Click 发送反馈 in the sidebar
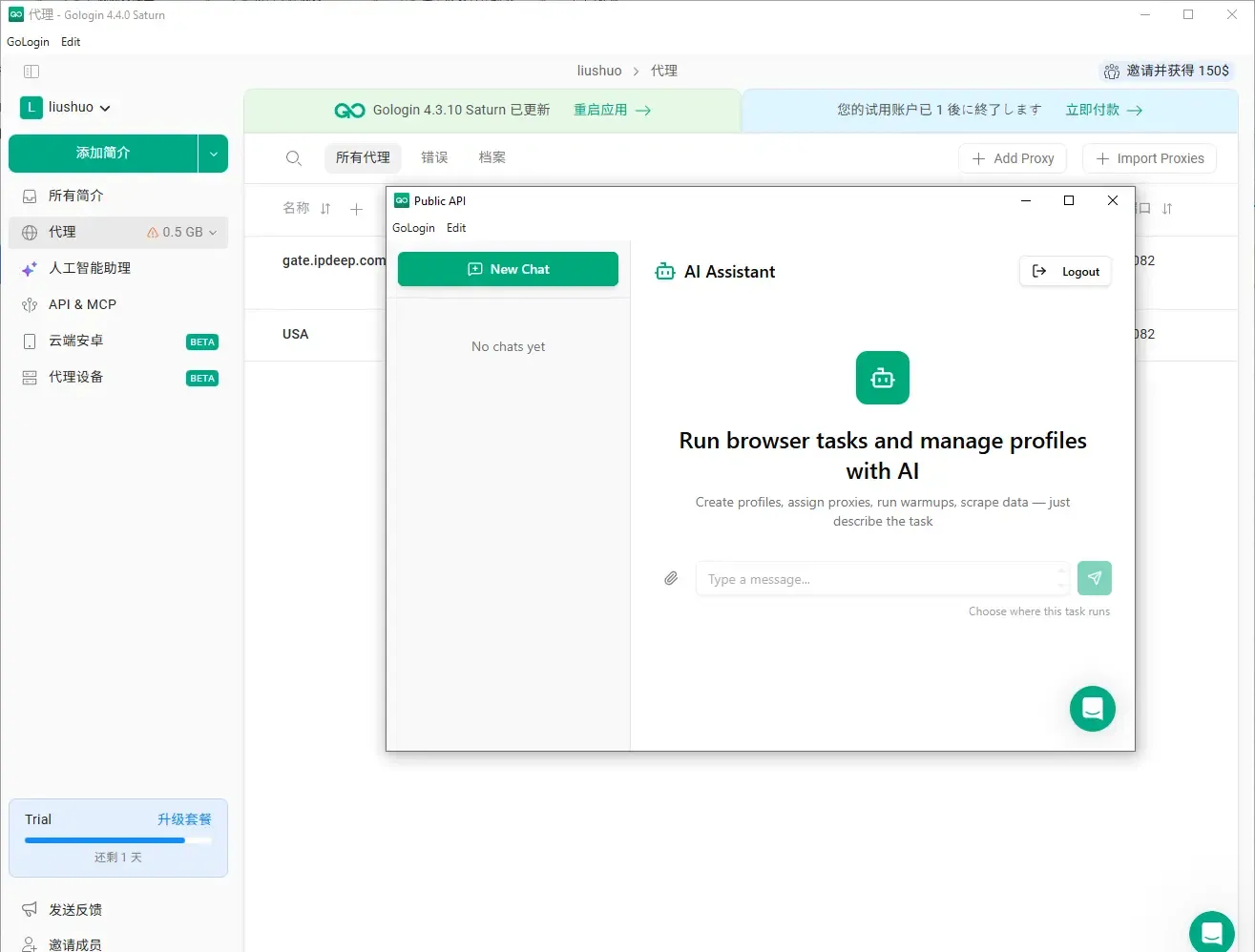The width and height of the screenshot is (1255, 952). pos(75,910)
